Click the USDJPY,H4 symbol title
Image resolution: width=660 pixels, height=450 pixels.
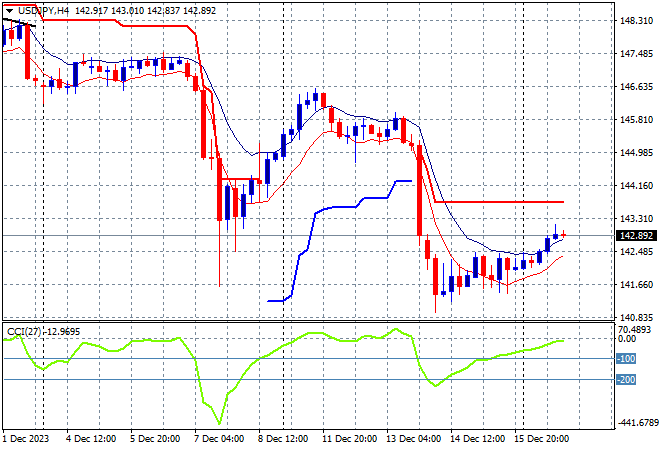click(41, 9)
